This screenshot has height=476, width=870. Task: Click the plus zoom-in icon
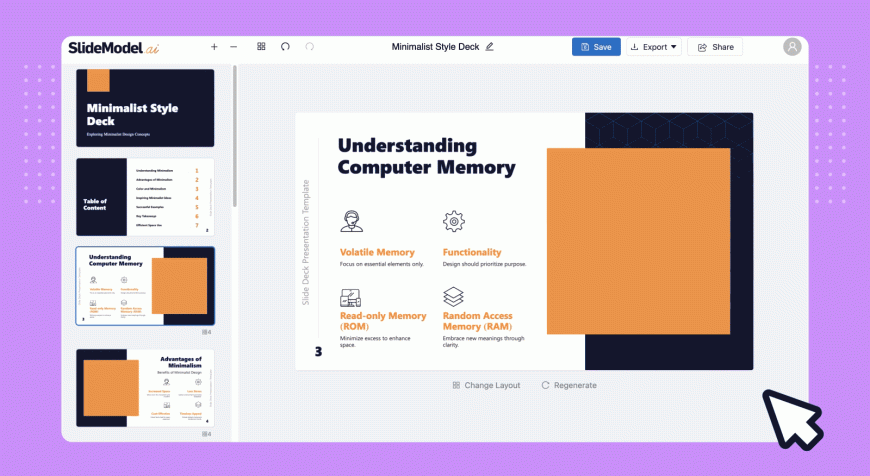214,47
